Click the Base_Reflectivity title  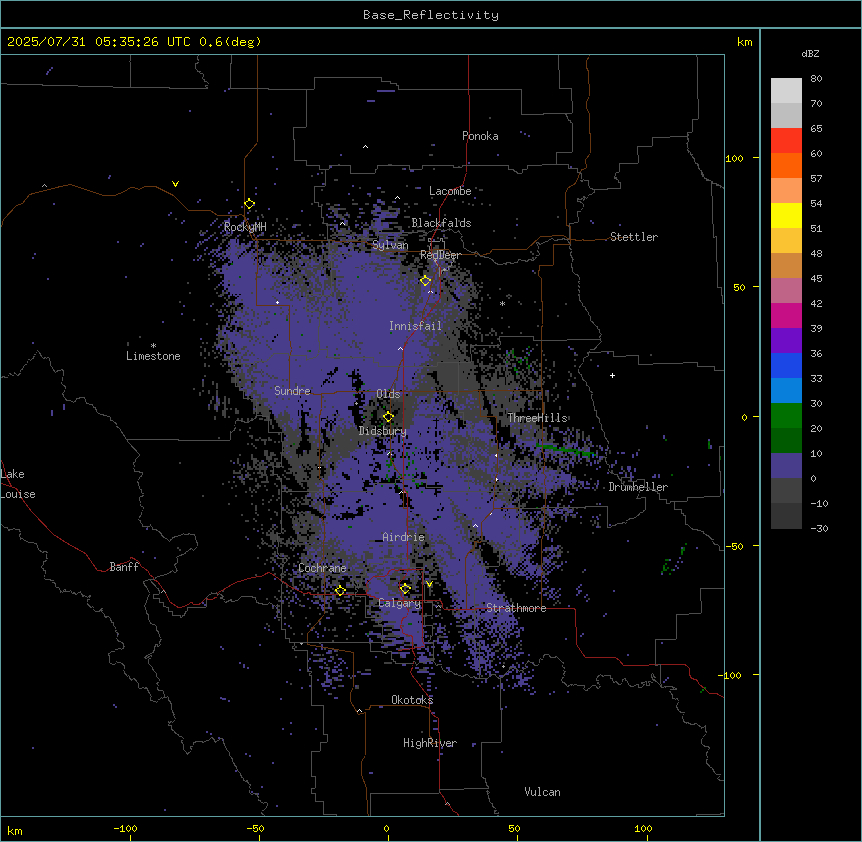point(431,15)
